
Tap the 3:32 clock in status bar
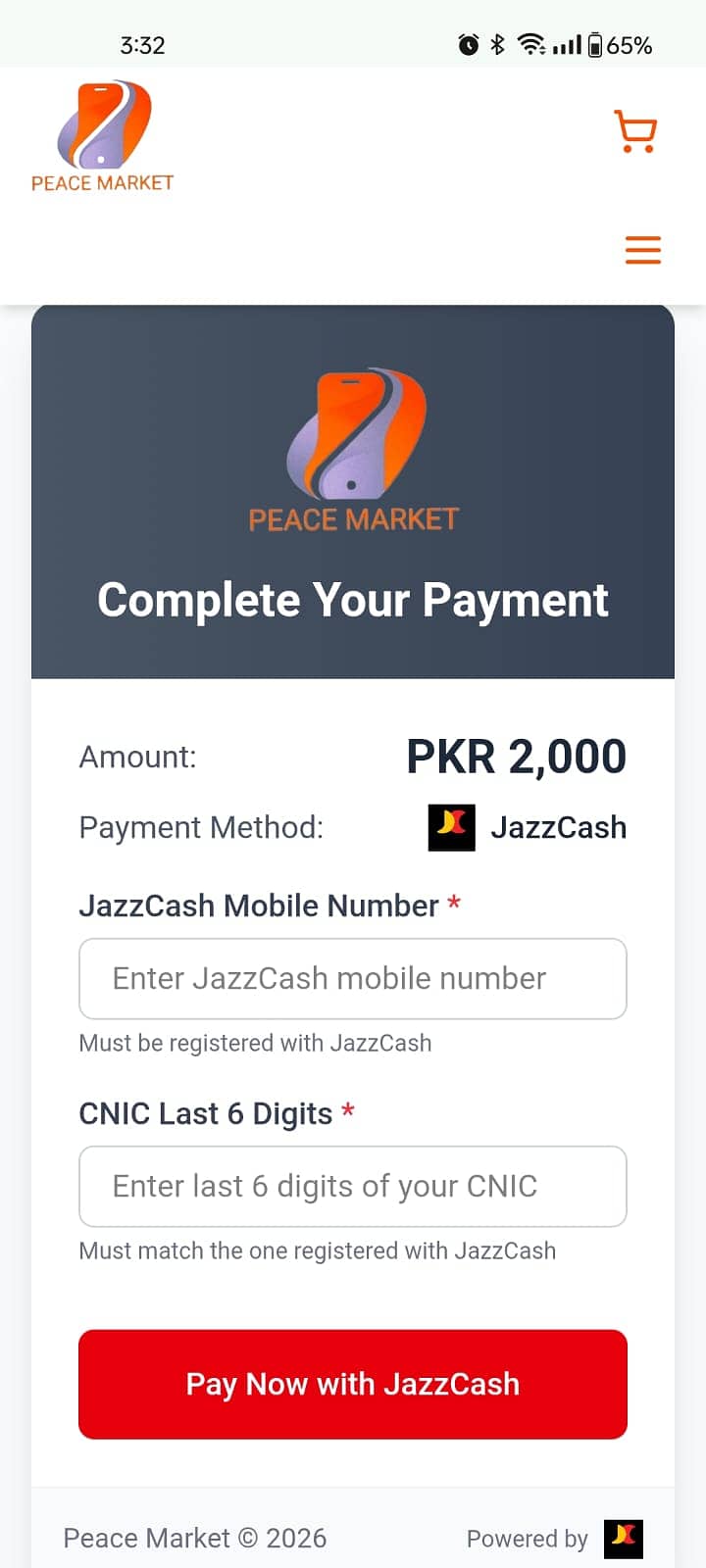142,45
